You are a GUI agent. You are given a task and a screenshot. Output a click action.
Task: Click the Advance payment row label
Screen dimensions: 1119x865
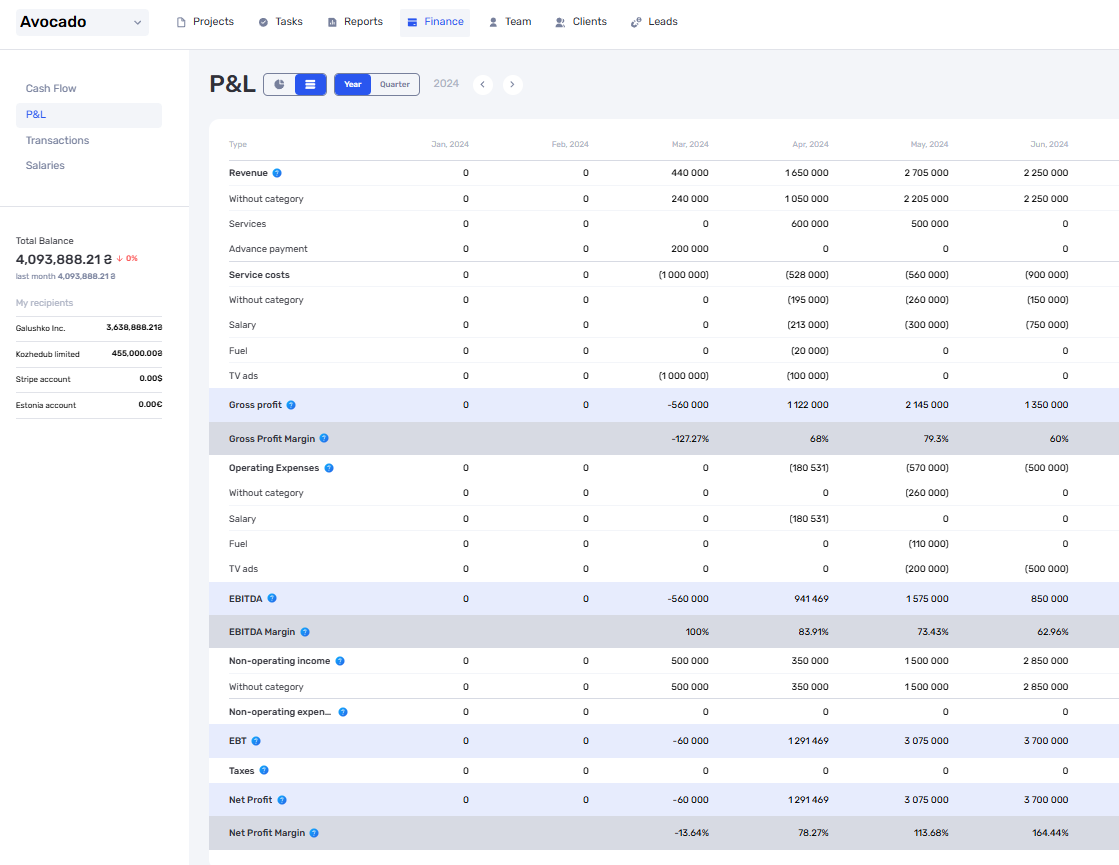(268, 249)
